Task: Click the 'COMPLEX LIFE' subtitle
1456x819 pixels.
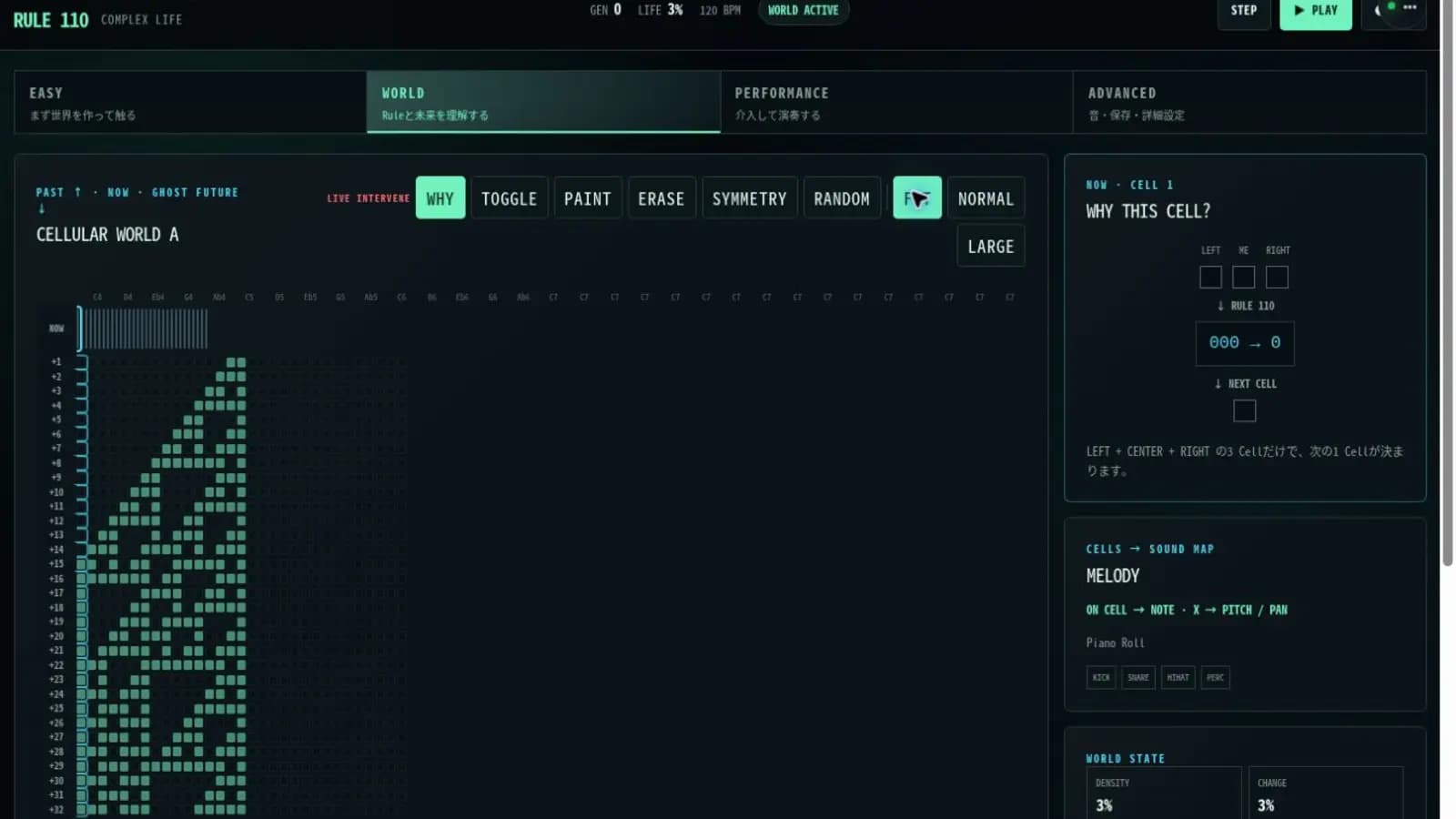Action: pos(141,20)
